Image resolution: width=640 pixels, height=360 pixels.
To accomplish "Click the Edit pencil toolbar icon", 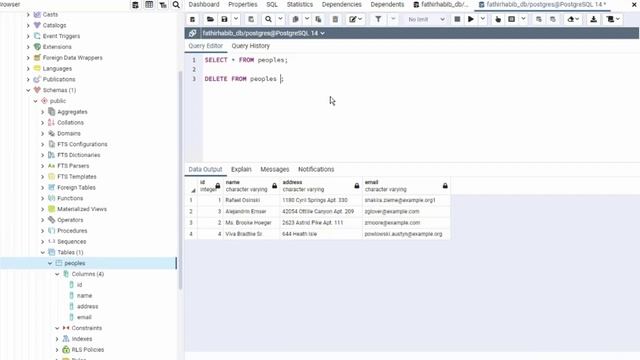I will click(x=353, y=19).
